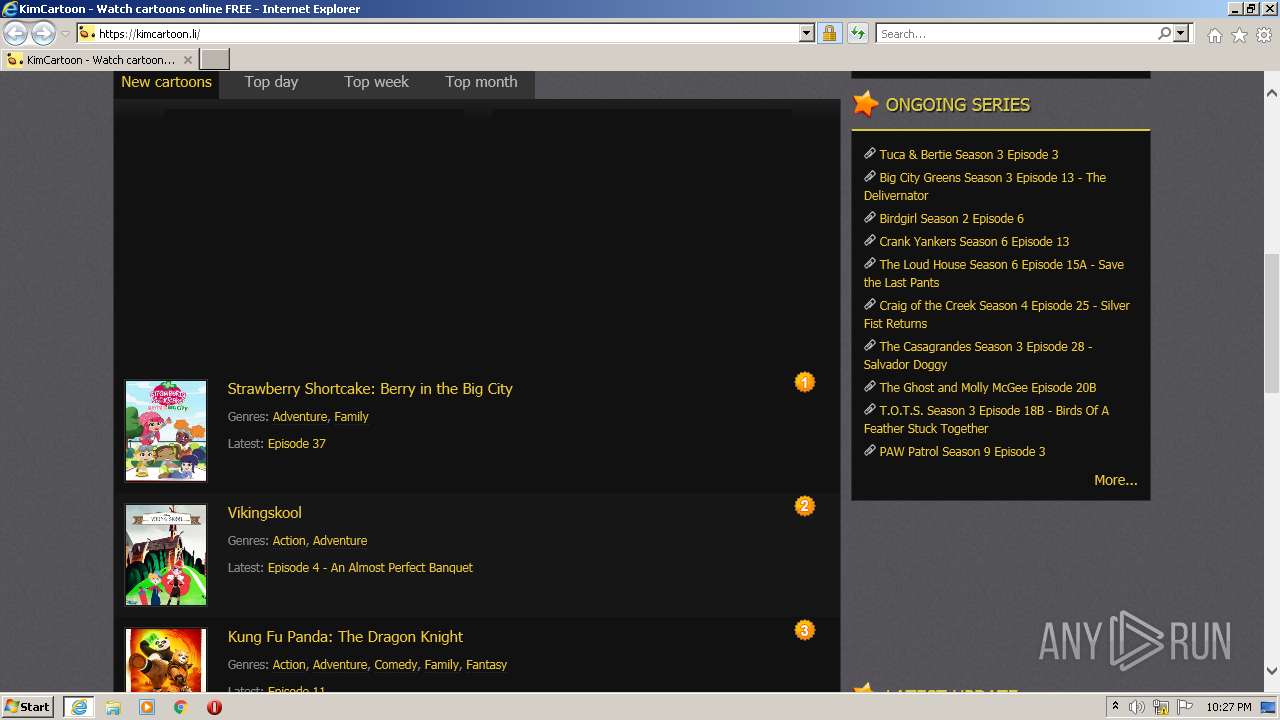Open The Ghost and Molly McGee Episode 20B

coord(988,388)
